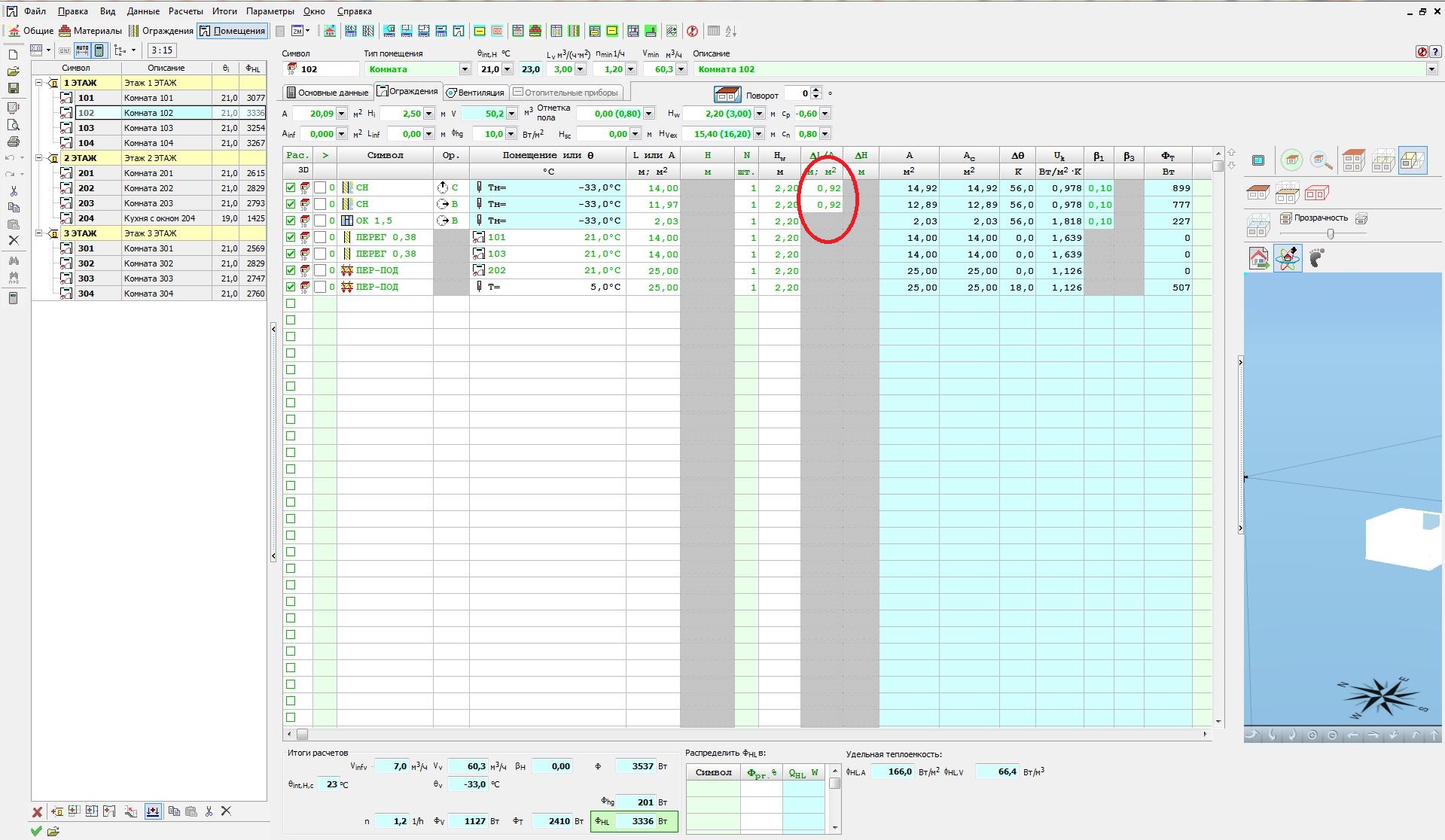
Task: Click the Прозрачность transparency slider handle
Action: click(1331, 234)
